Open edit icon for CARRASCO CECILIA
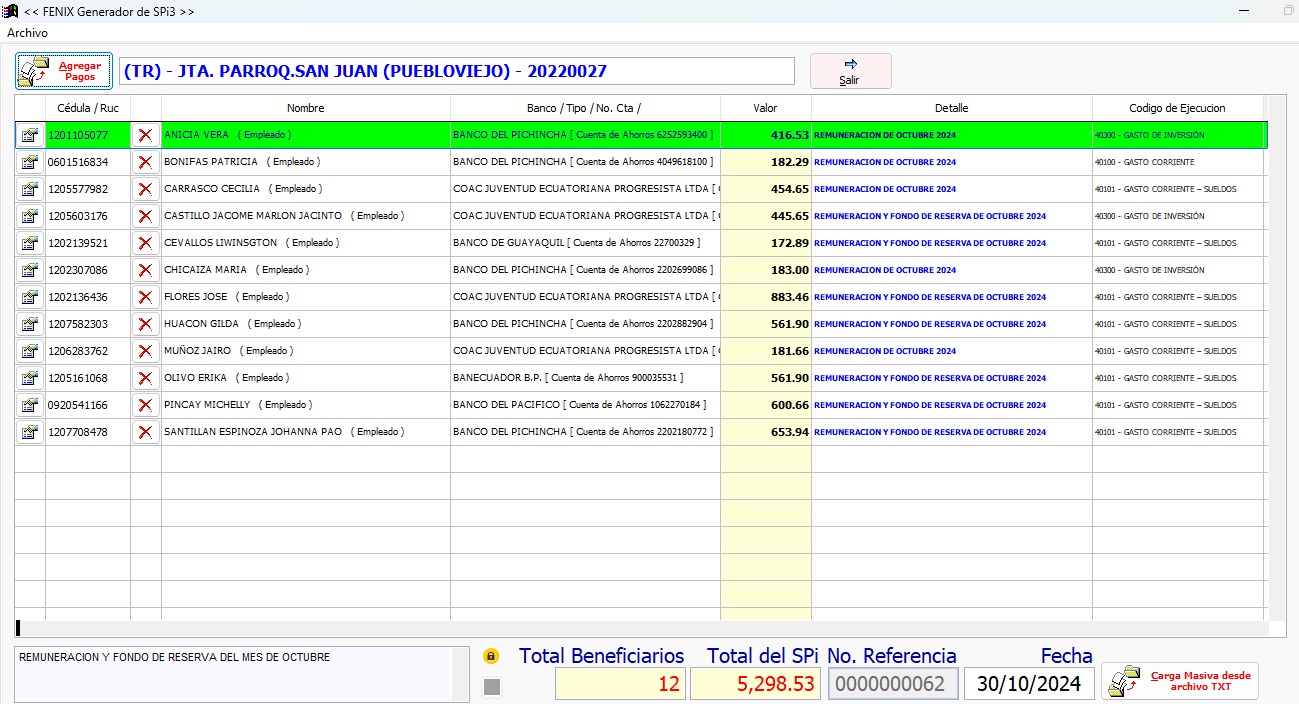The image size is (1299, 704). (30, 189)
